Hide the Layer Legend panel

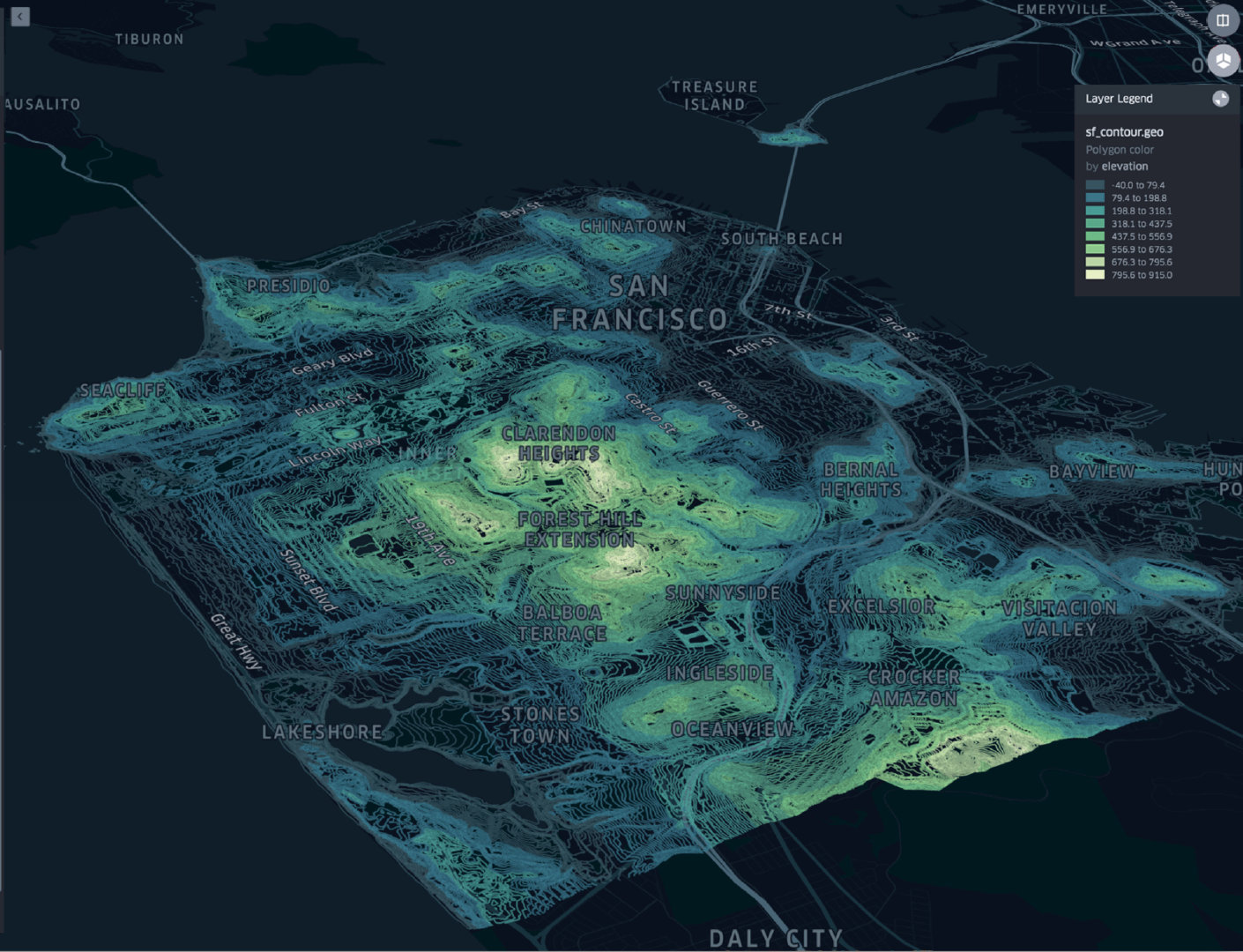(1220, 99)
